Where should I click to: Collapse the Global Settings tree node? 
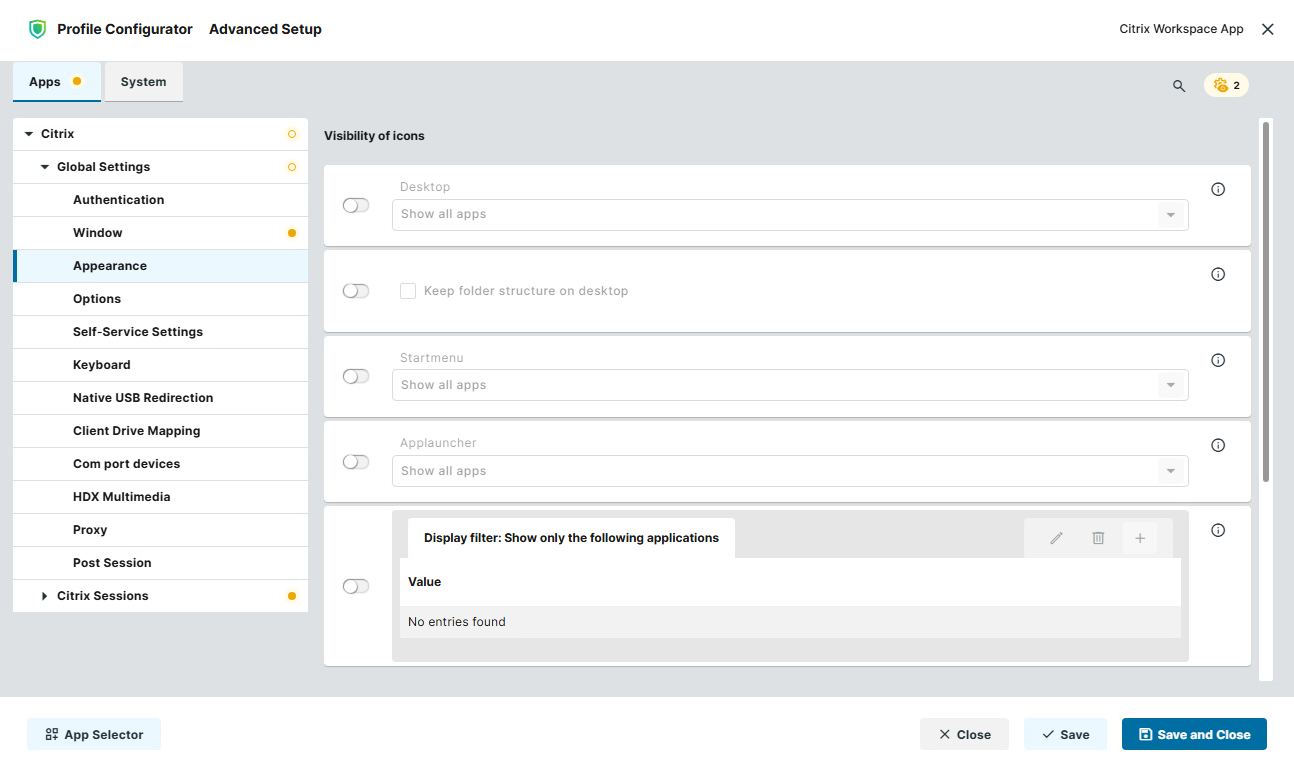click(45, 167)
